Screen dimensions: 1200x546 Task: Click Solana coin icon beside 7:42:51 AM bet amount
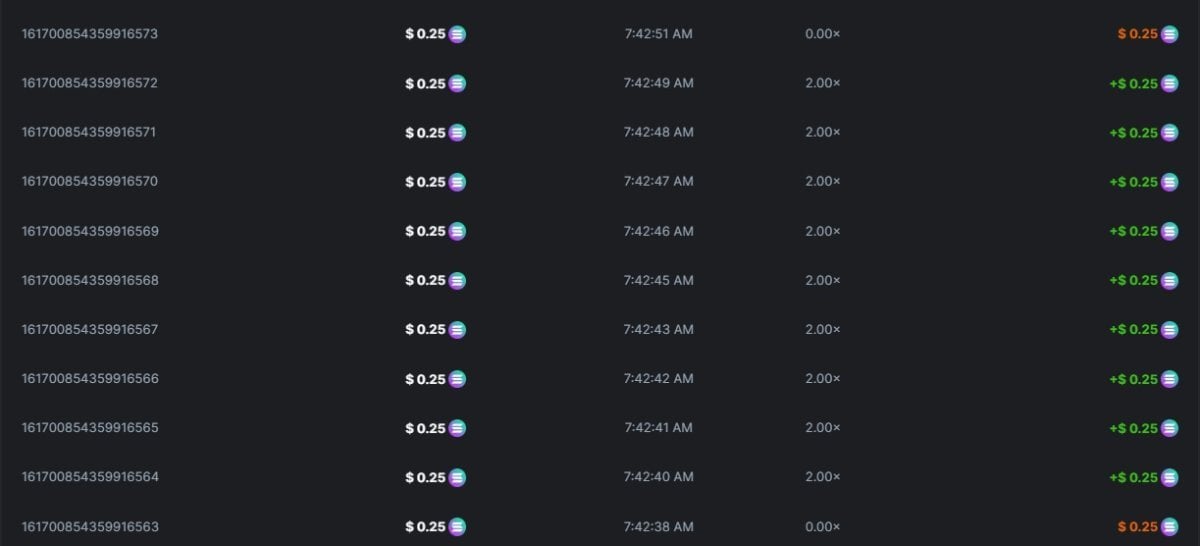click(x=457, y=34)
